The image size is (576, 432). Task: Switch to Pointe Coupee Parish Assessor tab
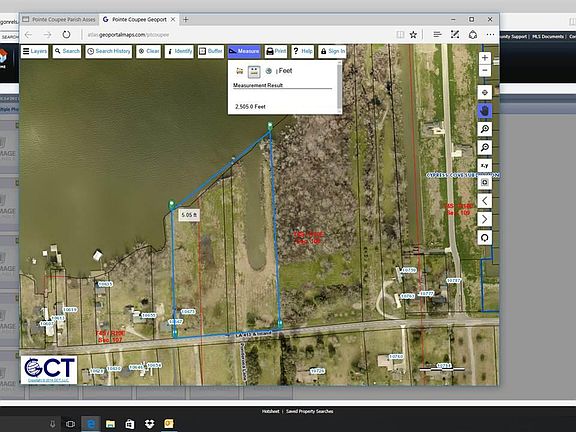pyautogui.click(x=60, y=19)
